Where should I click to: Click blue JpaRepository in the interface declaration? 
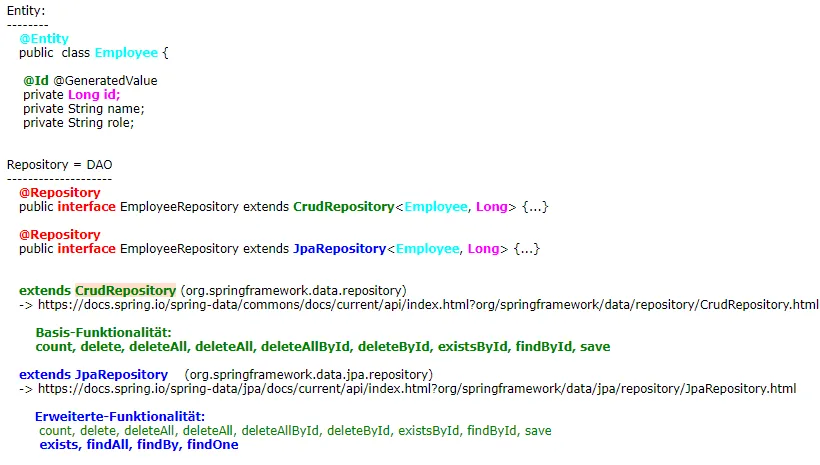point(339,249)
